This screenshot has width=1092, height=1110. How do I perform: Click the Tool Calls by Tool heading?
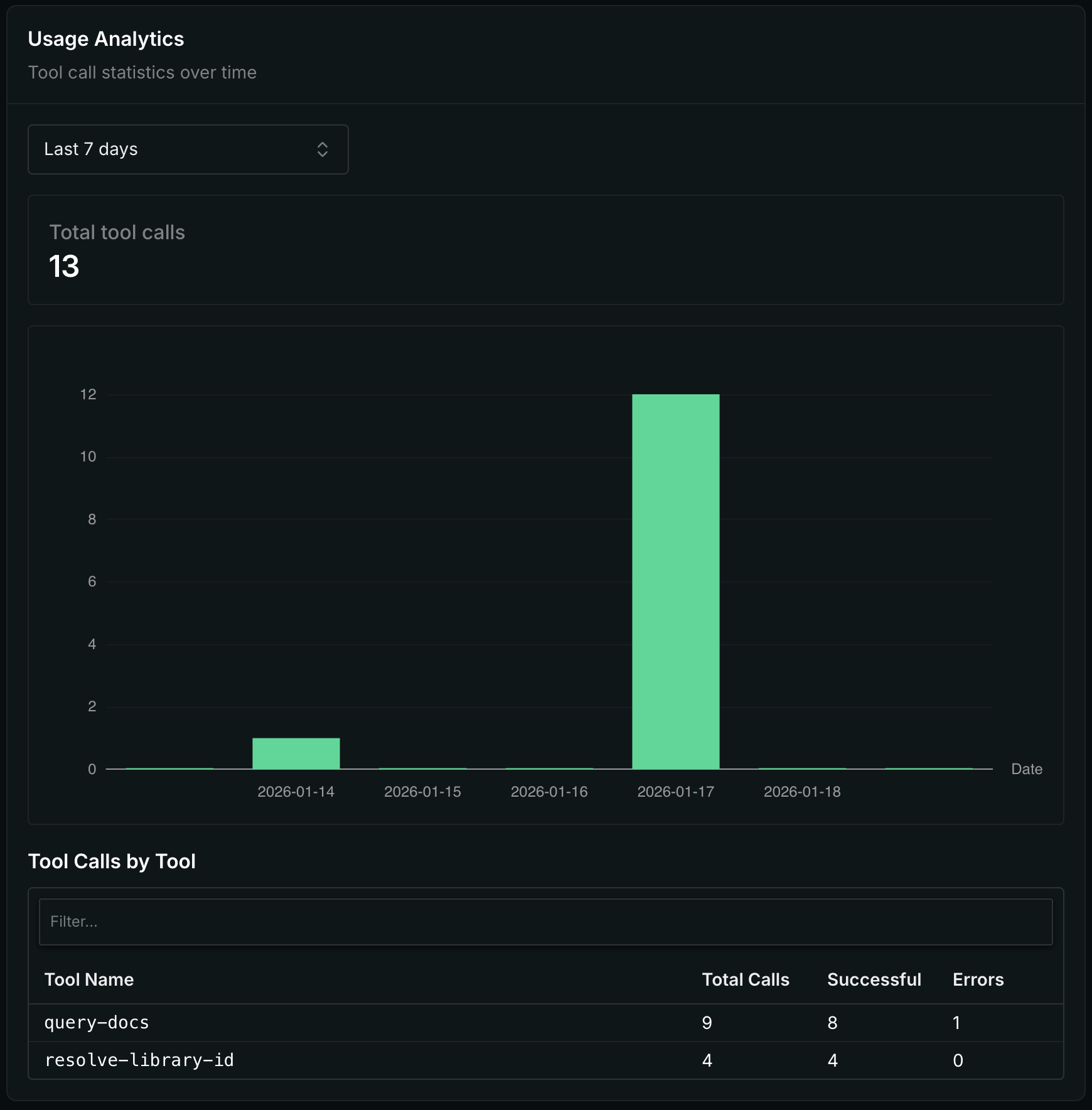coord(112,861)
